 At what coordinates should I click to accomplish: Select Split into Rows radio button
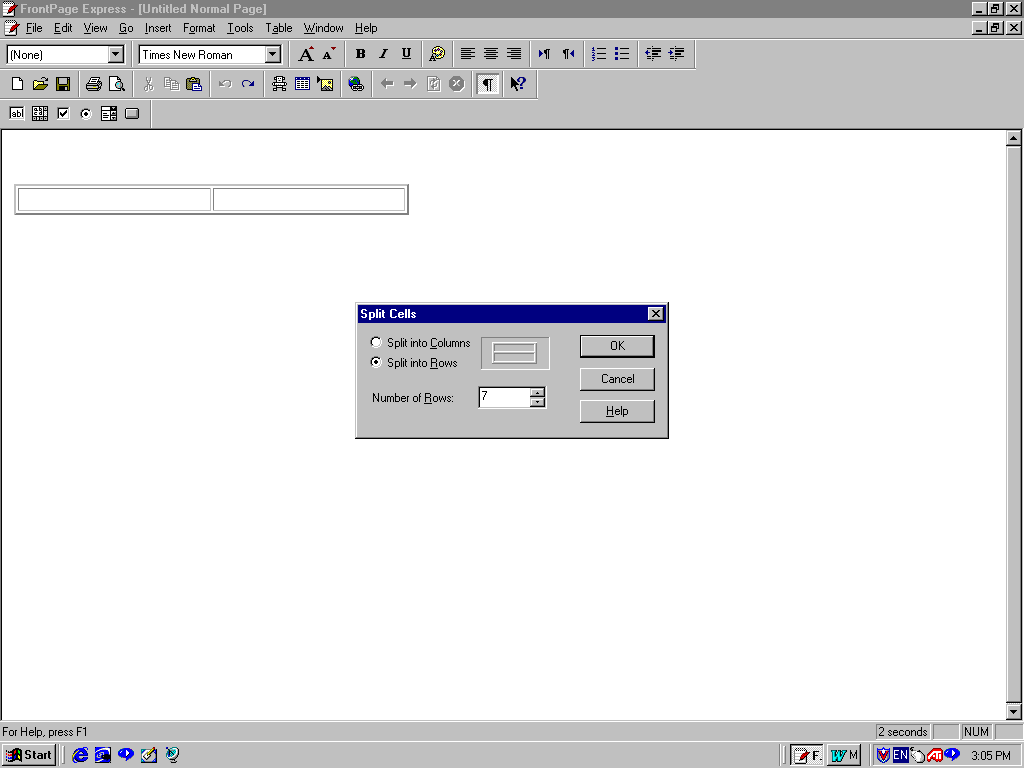click(376, 362)
